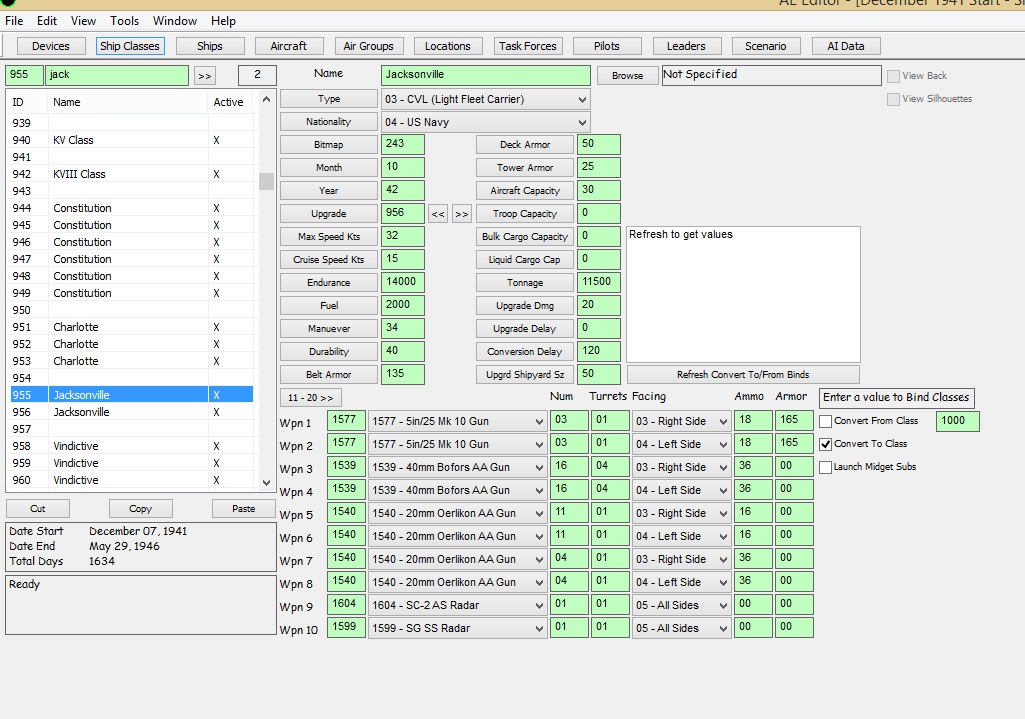Click the Max Speed Kts value field

[x=403, y=236]
